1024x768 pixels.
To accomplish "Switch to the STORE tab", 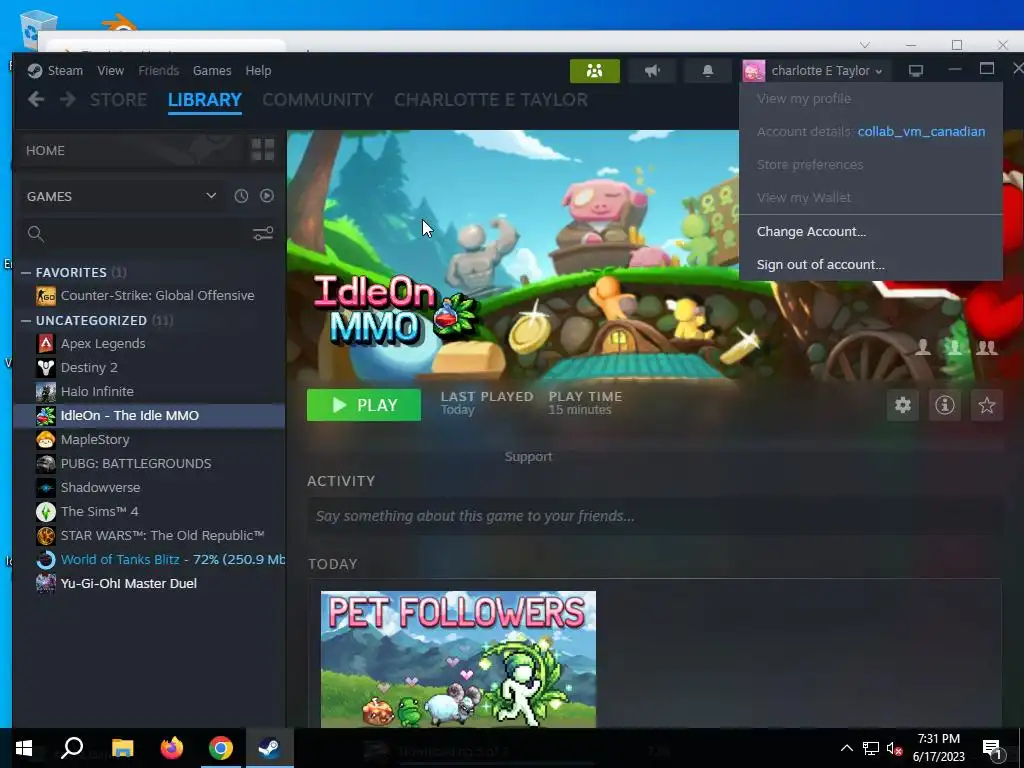I will pyautogui.click(x=118, y=100).
